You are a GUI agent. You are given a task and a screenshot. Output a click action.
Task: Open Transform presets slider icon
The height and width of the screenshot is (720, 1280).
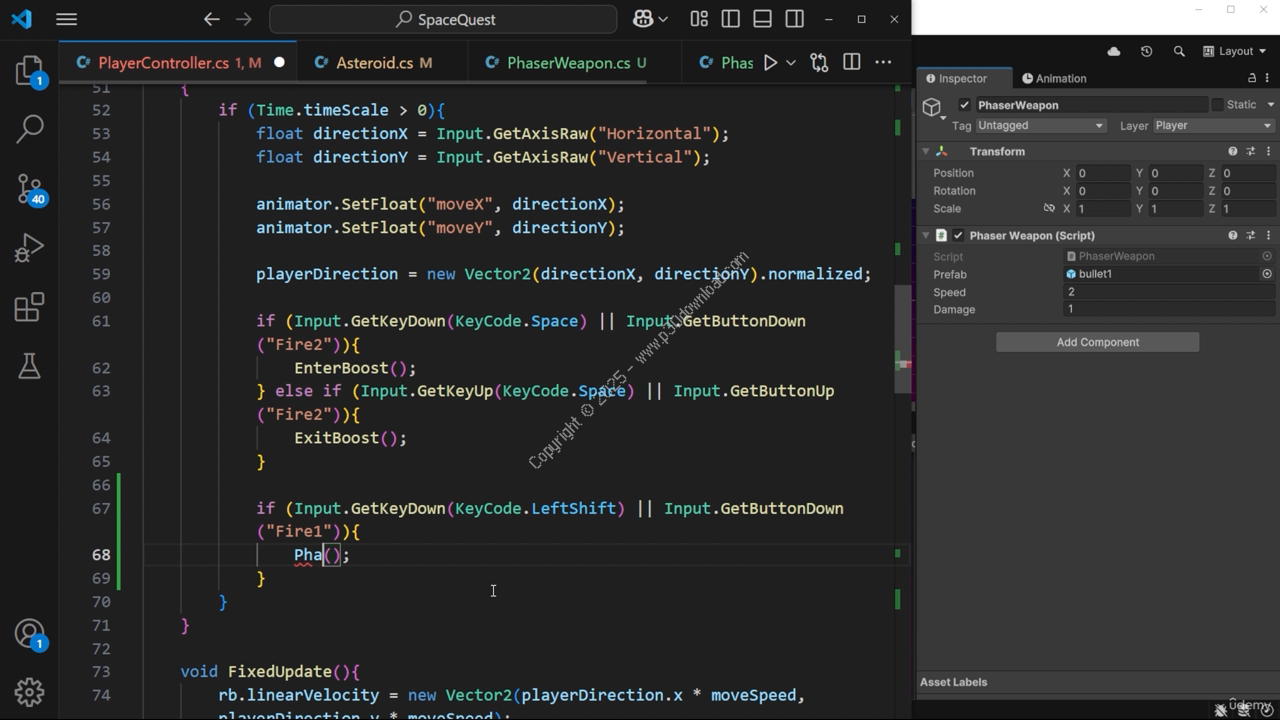click(x=1251, y=151)
